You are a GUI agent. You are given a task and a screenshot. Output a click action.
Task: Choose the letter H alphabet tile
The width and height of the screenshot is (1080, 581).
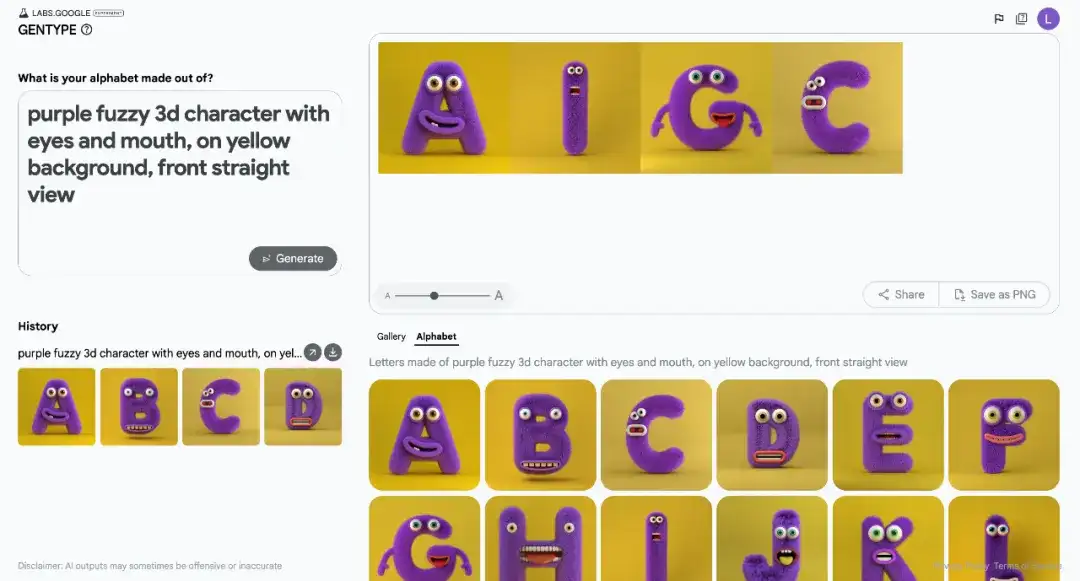point(540,538)
